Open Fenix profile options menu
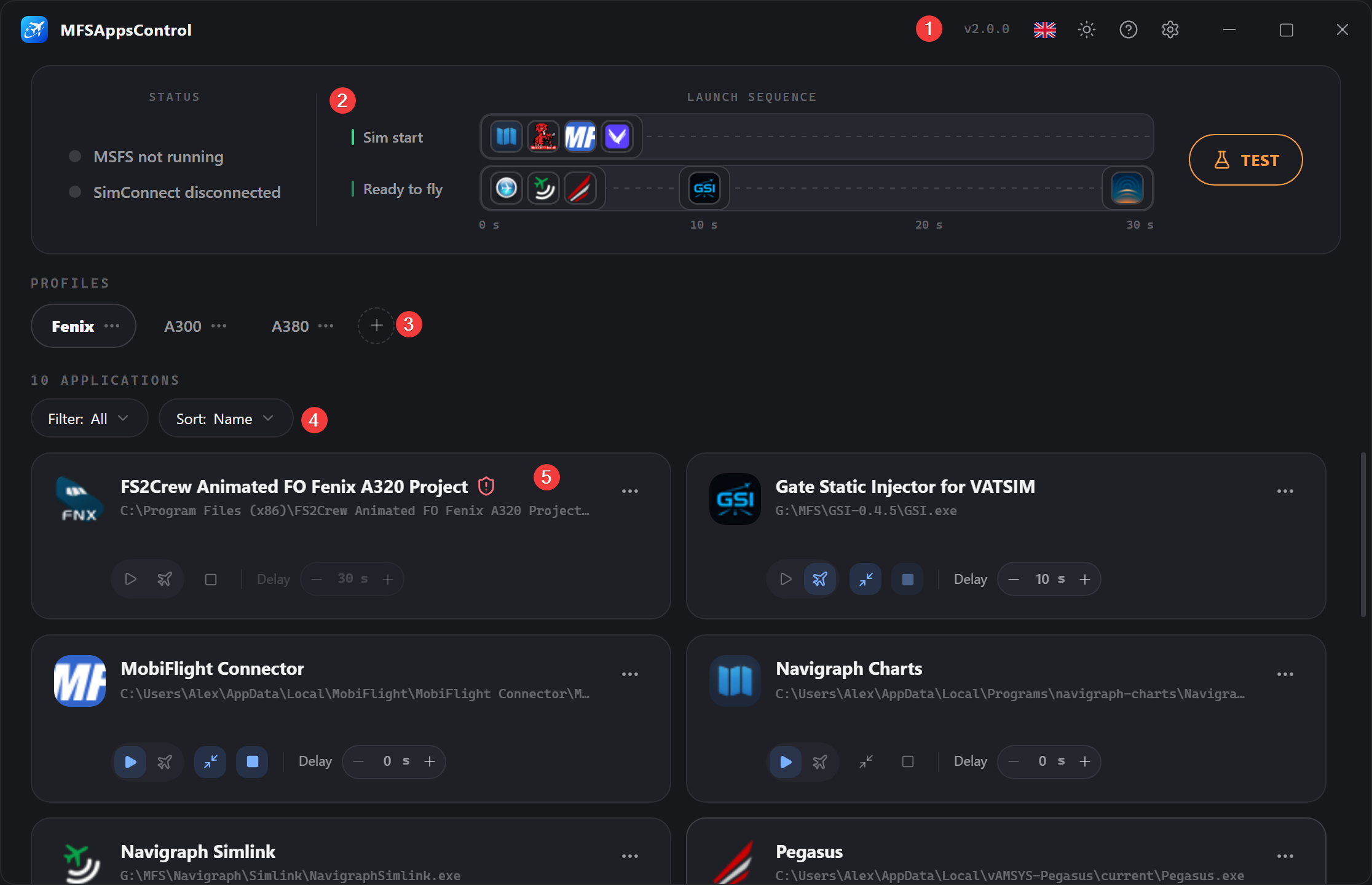 112,326
